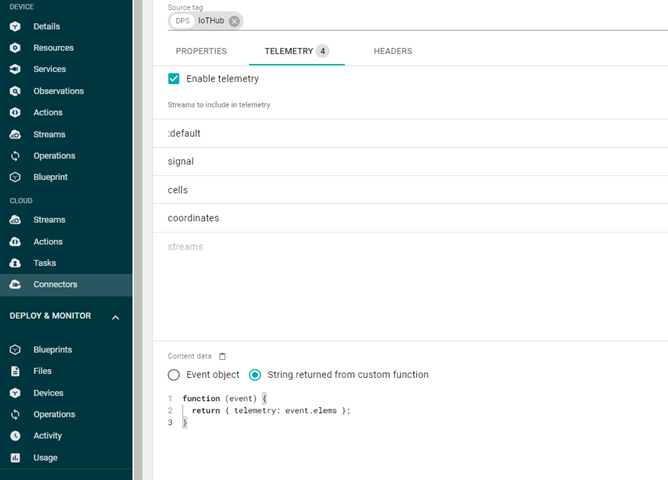Image resolution: width=668 pixels, height=480 pixels.
Task: Open the Usage page link
Action: pyautogui.click(x=46, y=458)
